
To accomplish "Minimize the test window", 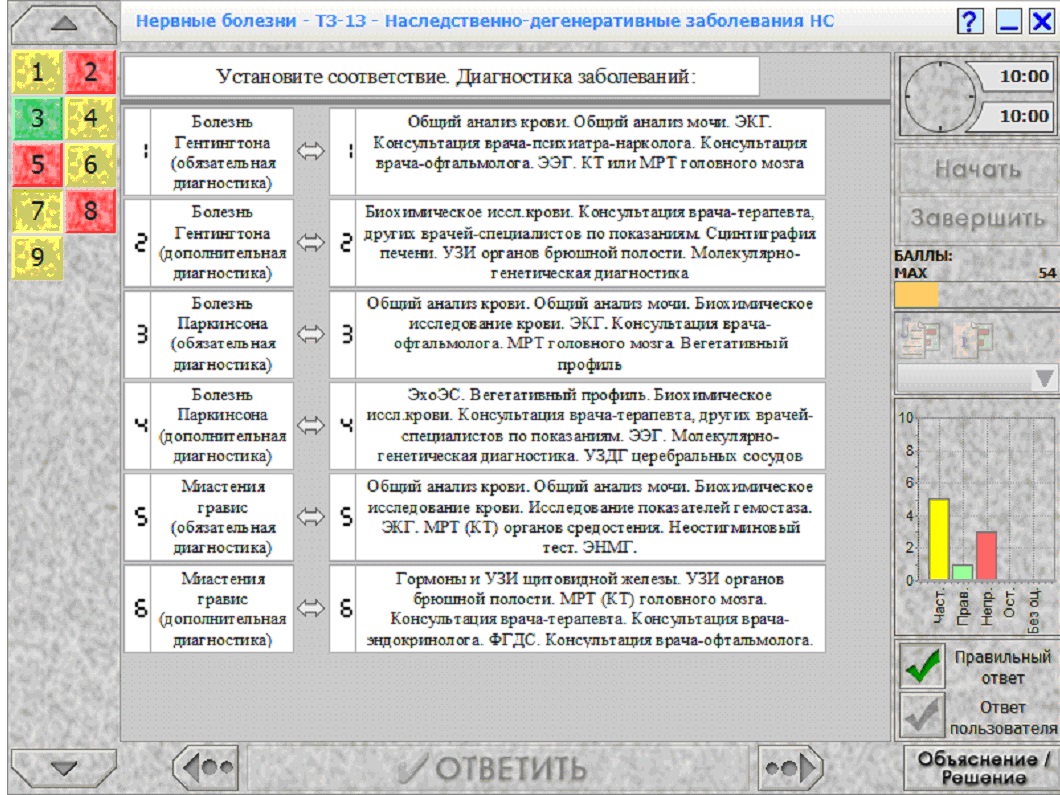I will (x=1007, y=21).
